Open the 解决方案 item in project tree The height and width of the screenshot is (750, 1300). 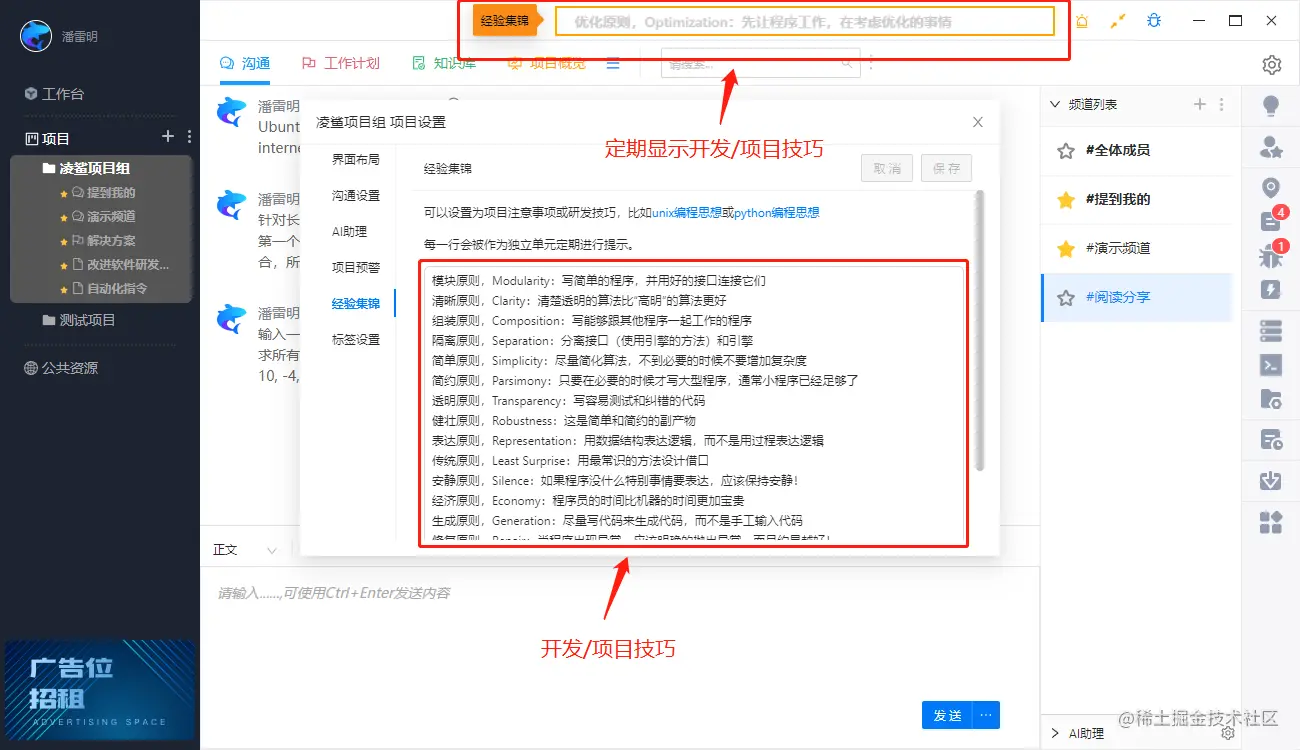pos(103,241)
